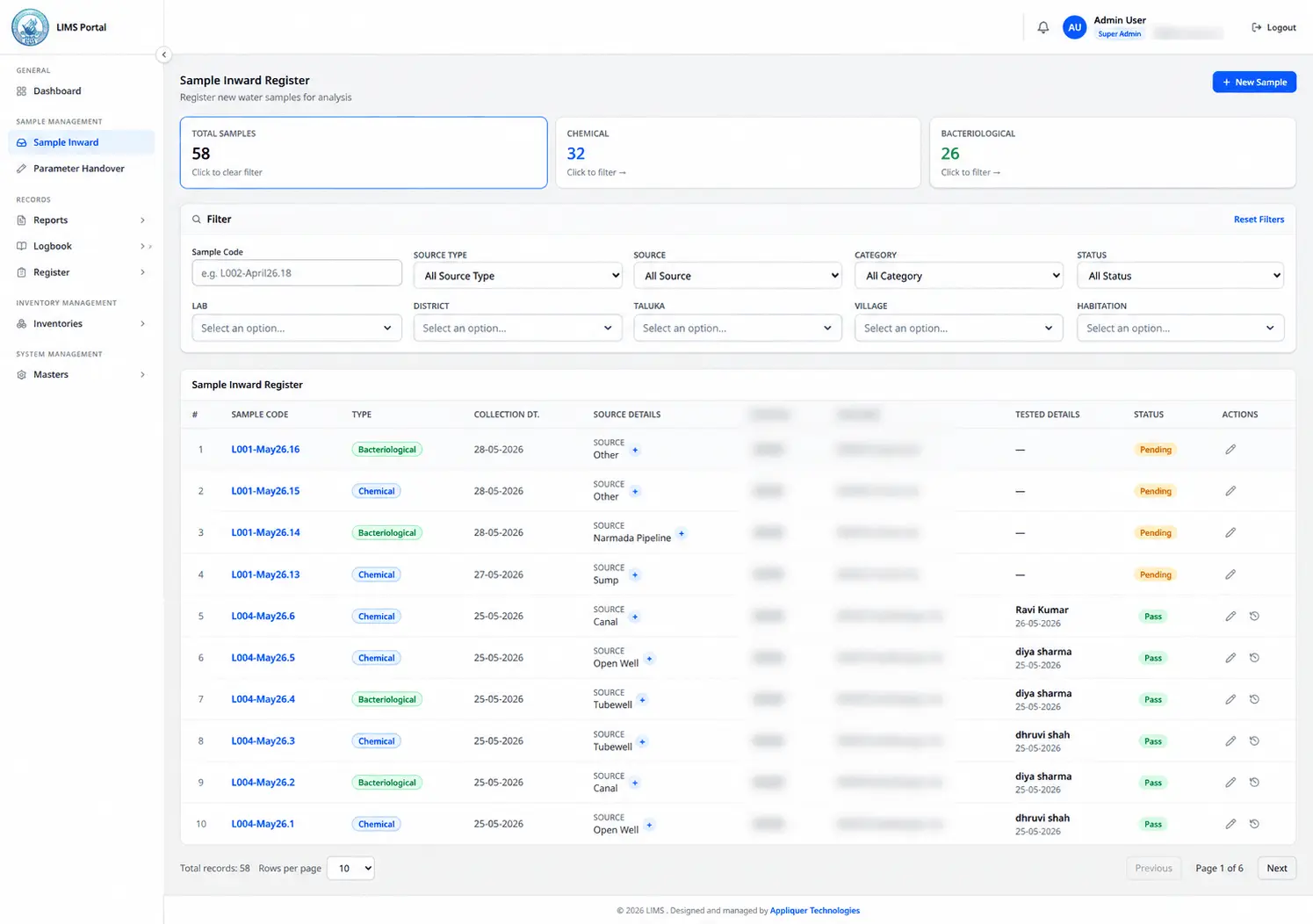Expand source details plus for L001-May26.16
This screenshot has height=924, width=1313.
click(x=635, y=451)
